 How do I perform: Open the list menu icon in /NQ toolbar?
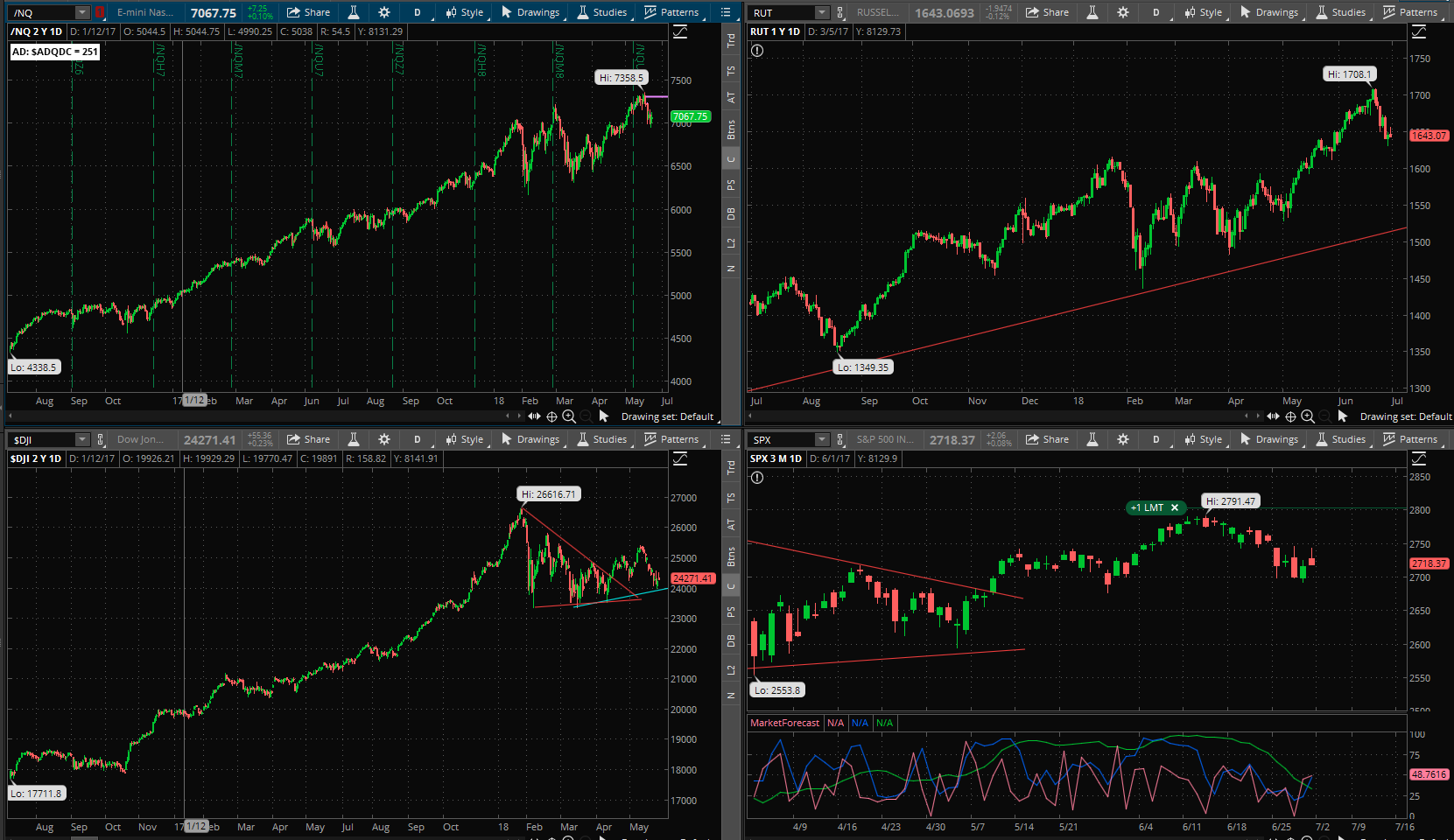726,12
